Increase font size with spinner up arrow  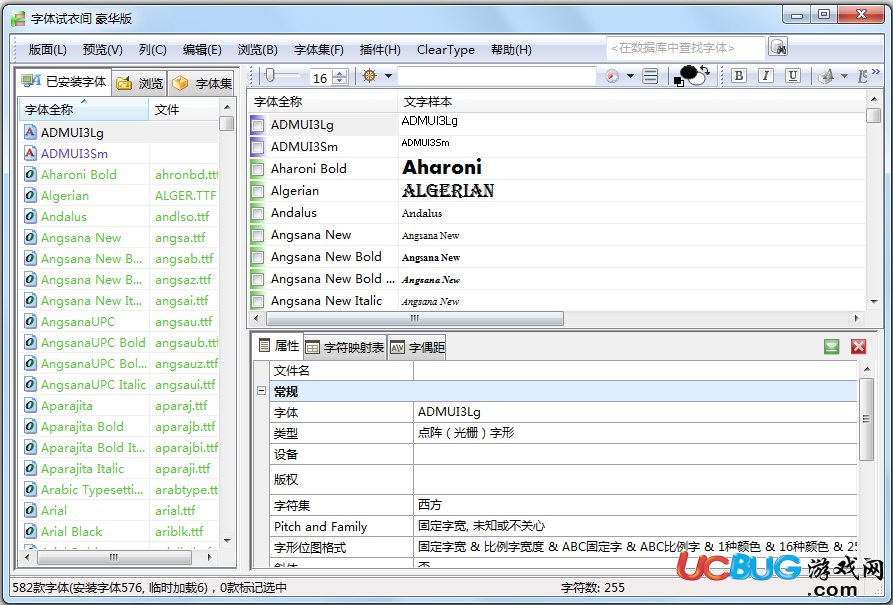coord(341,73)
